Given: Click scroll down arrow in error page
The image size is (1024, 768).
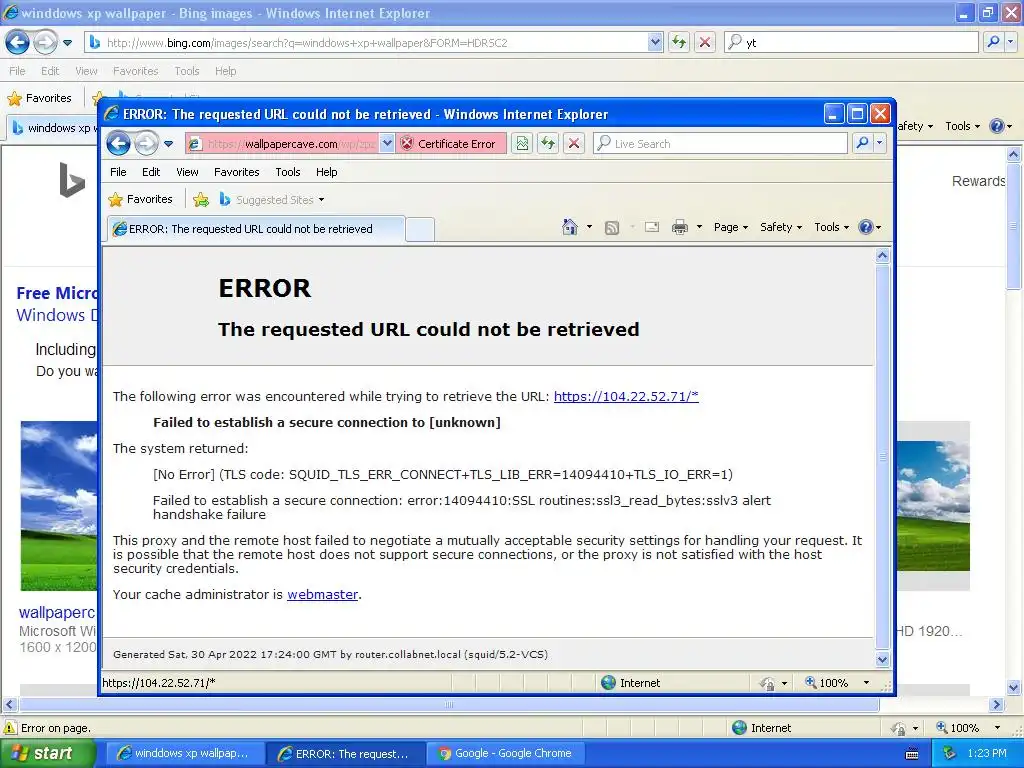Looking at the screenshot, I should point(882,660).
